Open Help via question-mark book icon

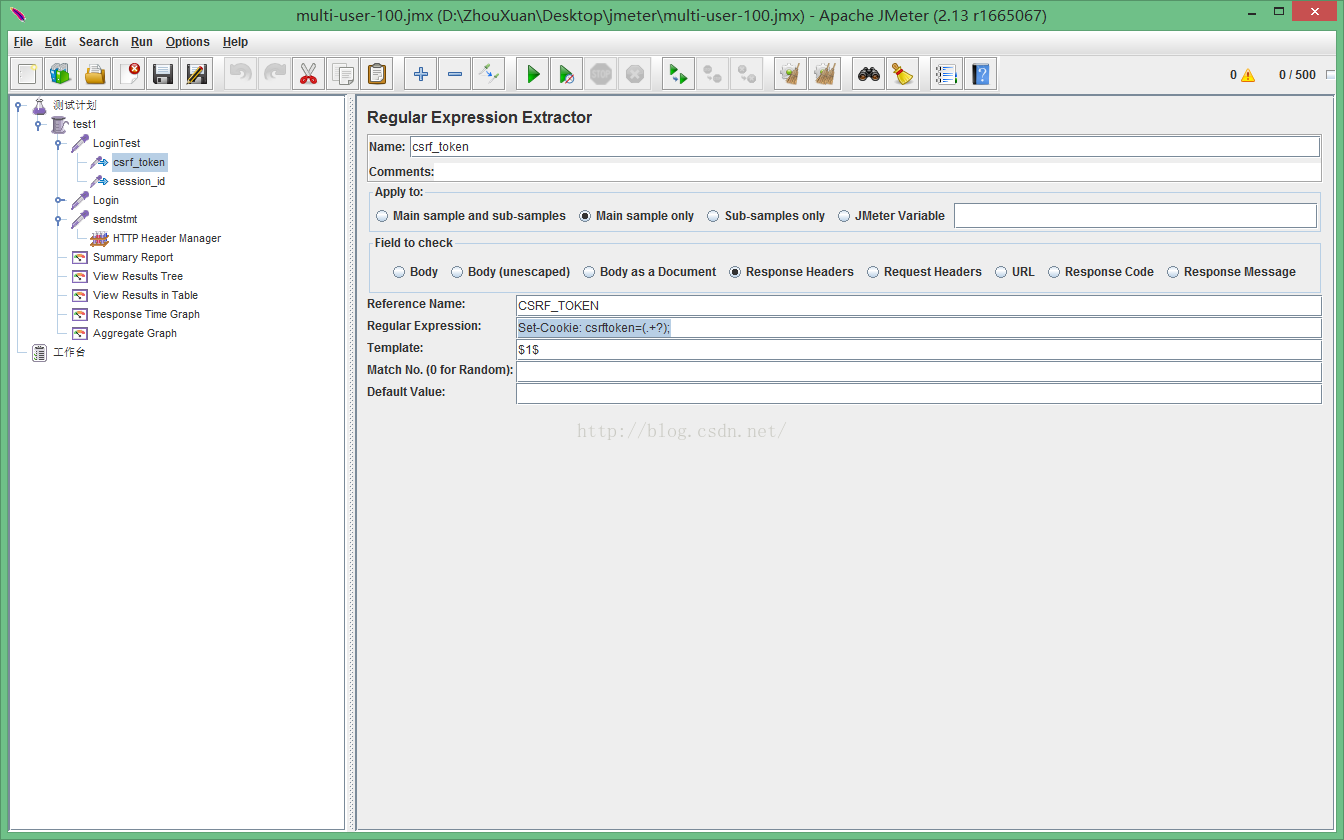coord(981,74)
